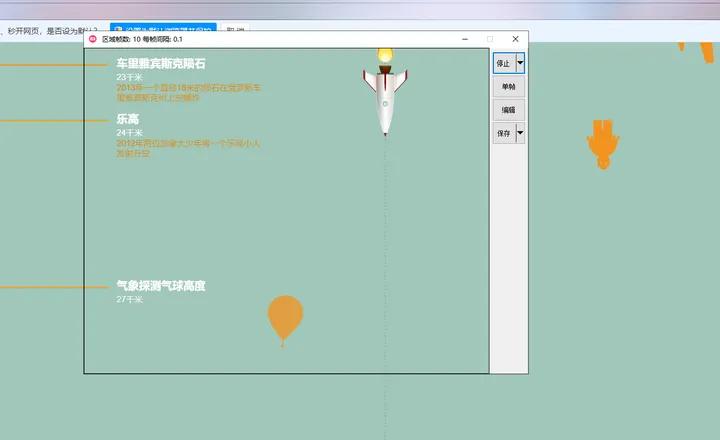The image size is (720, 440).
Task: Click the rocket ship graphic
Action: 385,93
